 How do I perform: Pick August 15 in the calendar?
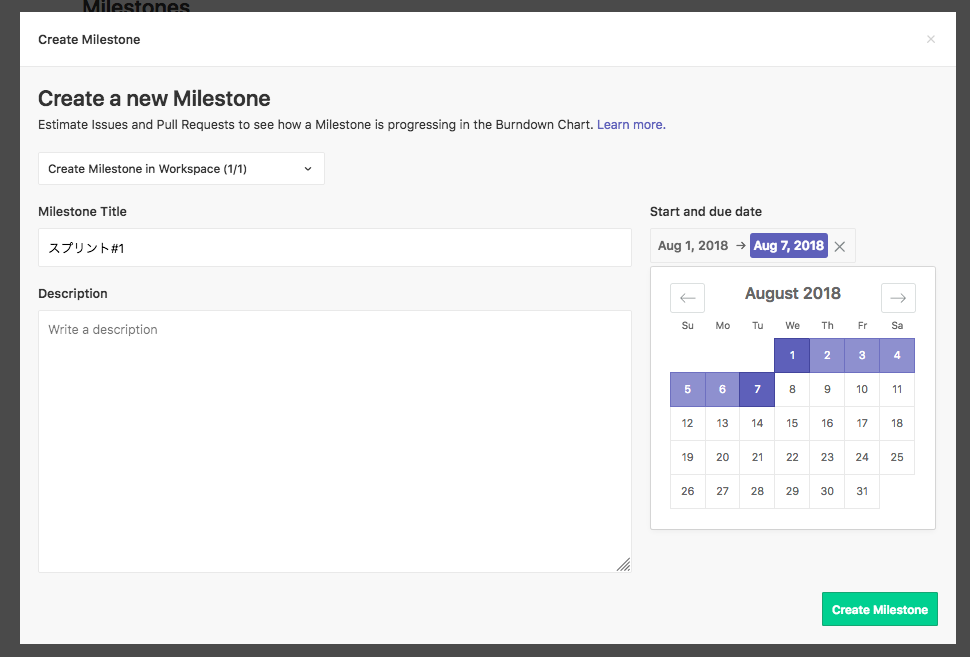click(792, 423)
